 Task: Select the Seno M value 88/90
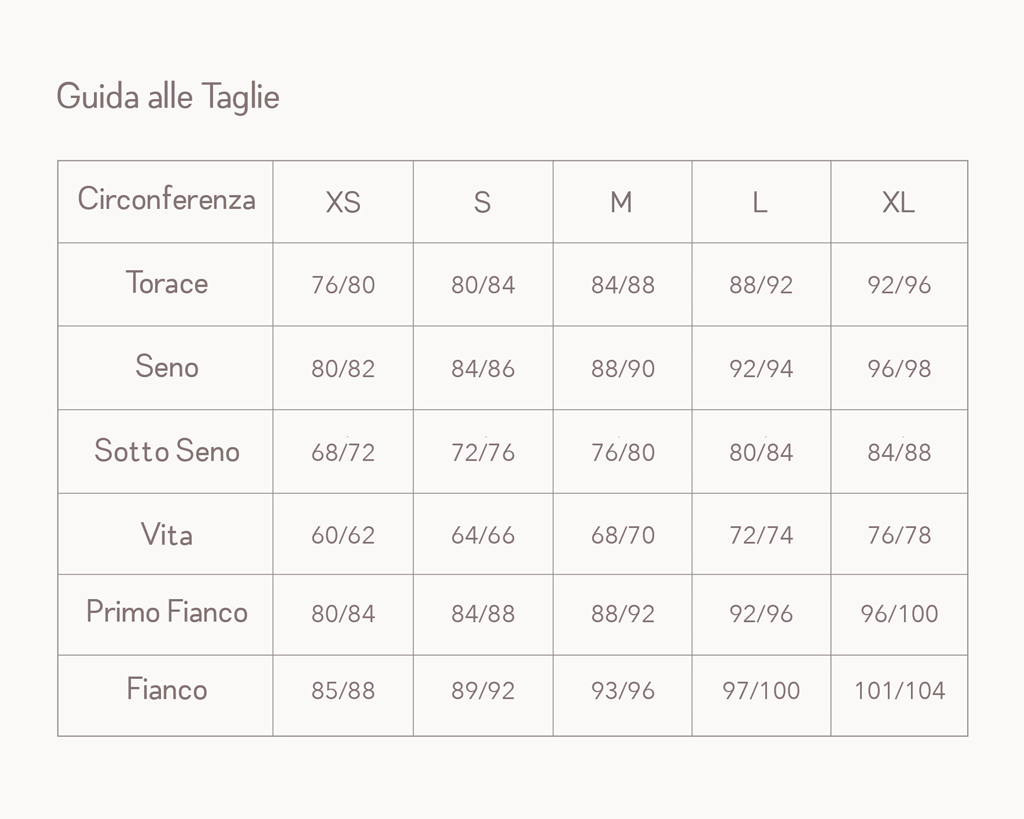point(622,368)
